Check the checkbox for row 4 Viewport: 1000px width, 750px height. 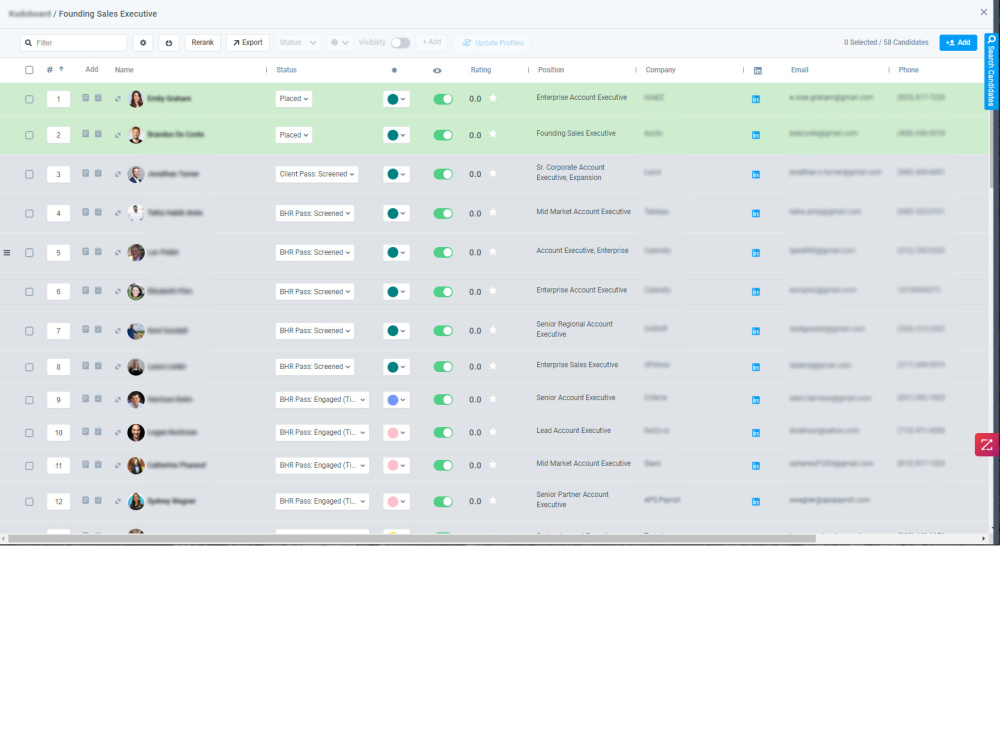coord(29,214)
